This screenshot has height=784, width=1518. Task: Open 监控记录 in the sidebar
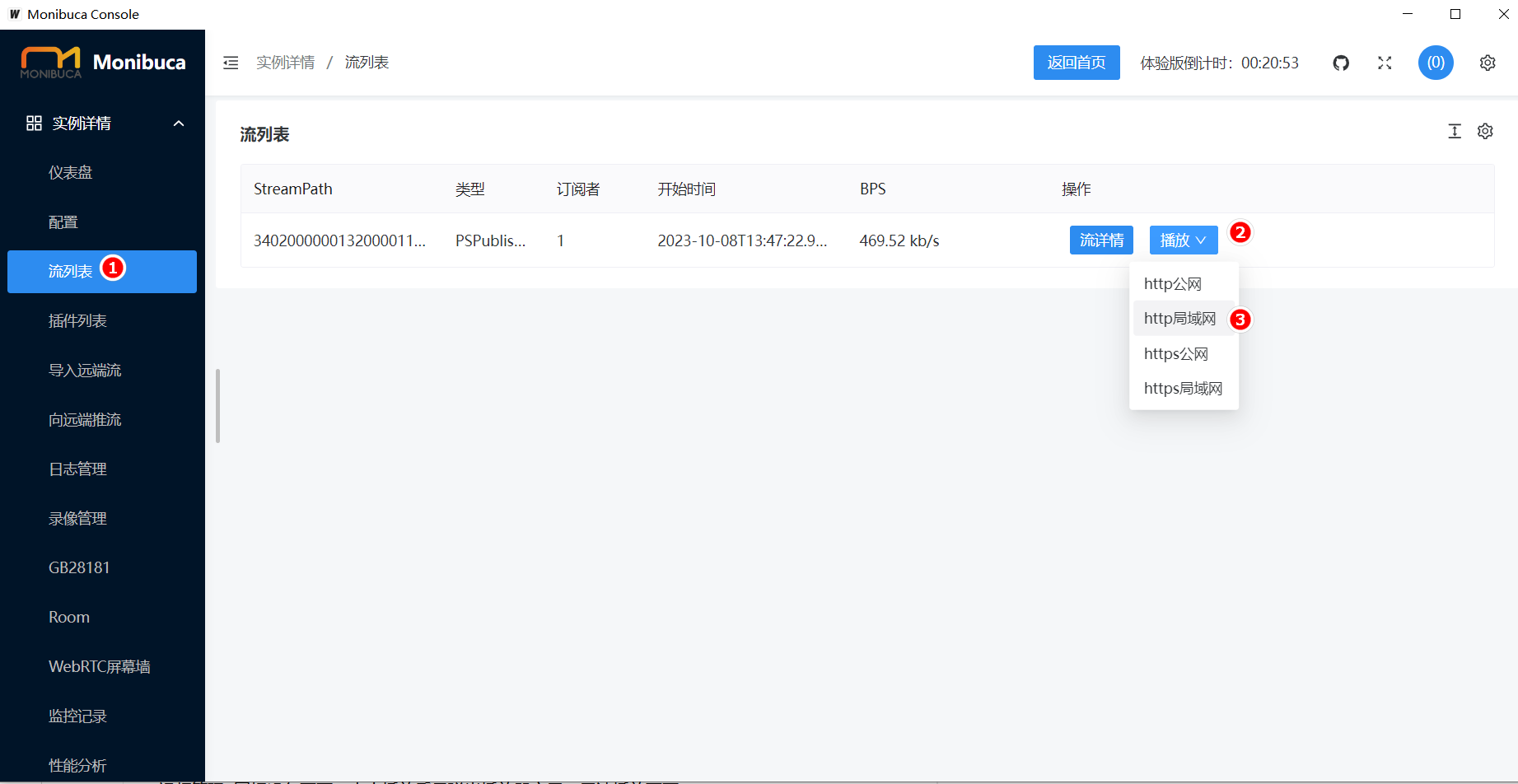[x=102, y=716]
